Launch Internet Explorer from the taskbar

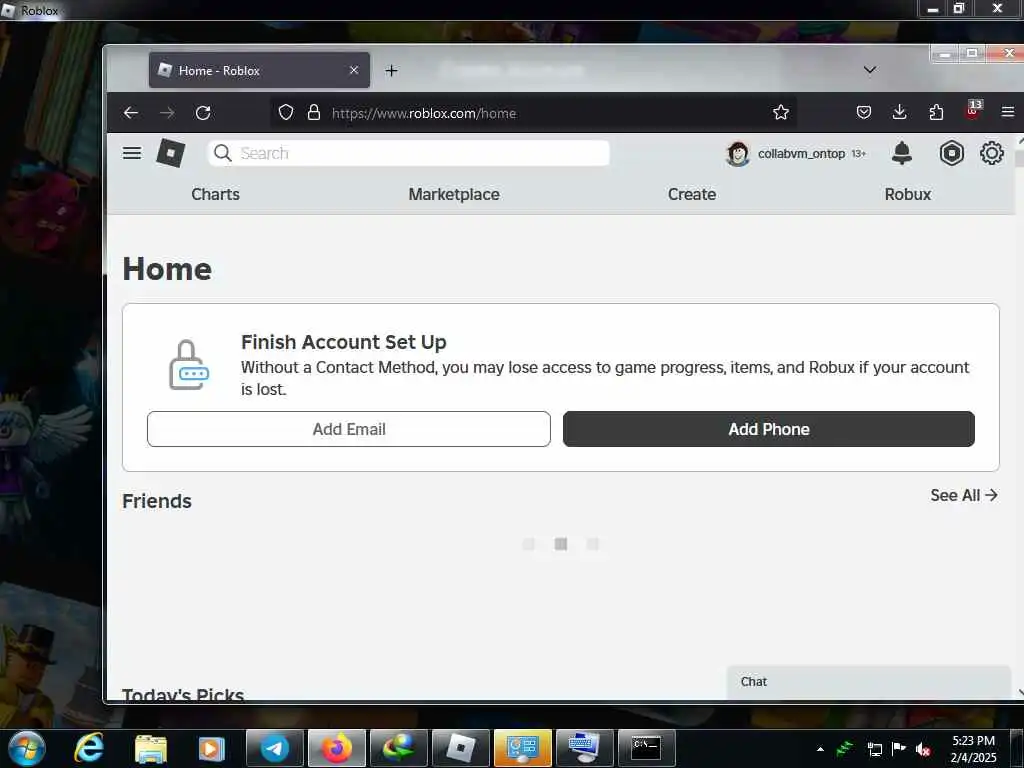click(x=89, y=748)
